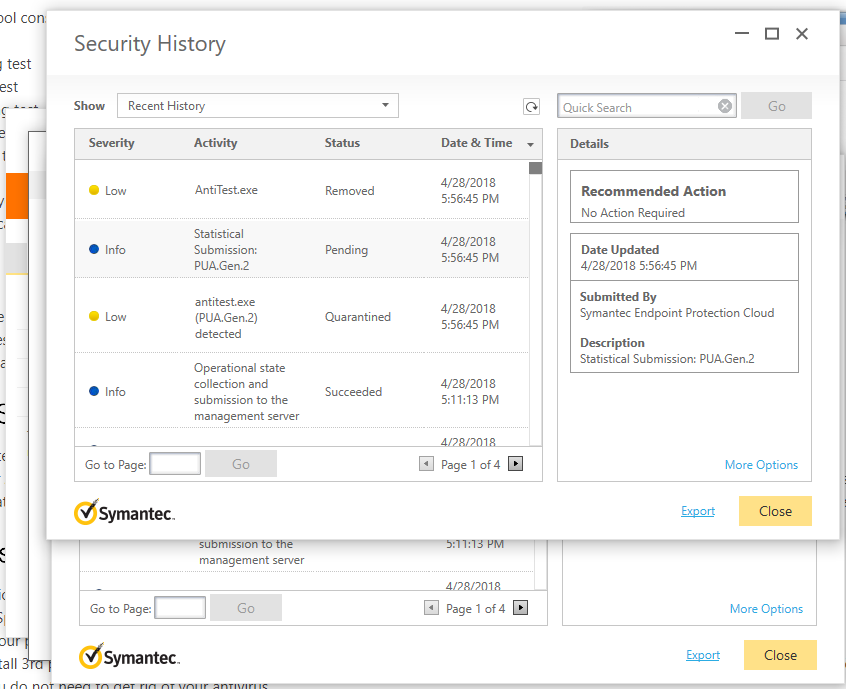Select the Operational state collection Succeeded row
Viewport: 846px width, 689px height.
[x=300, y=391]
